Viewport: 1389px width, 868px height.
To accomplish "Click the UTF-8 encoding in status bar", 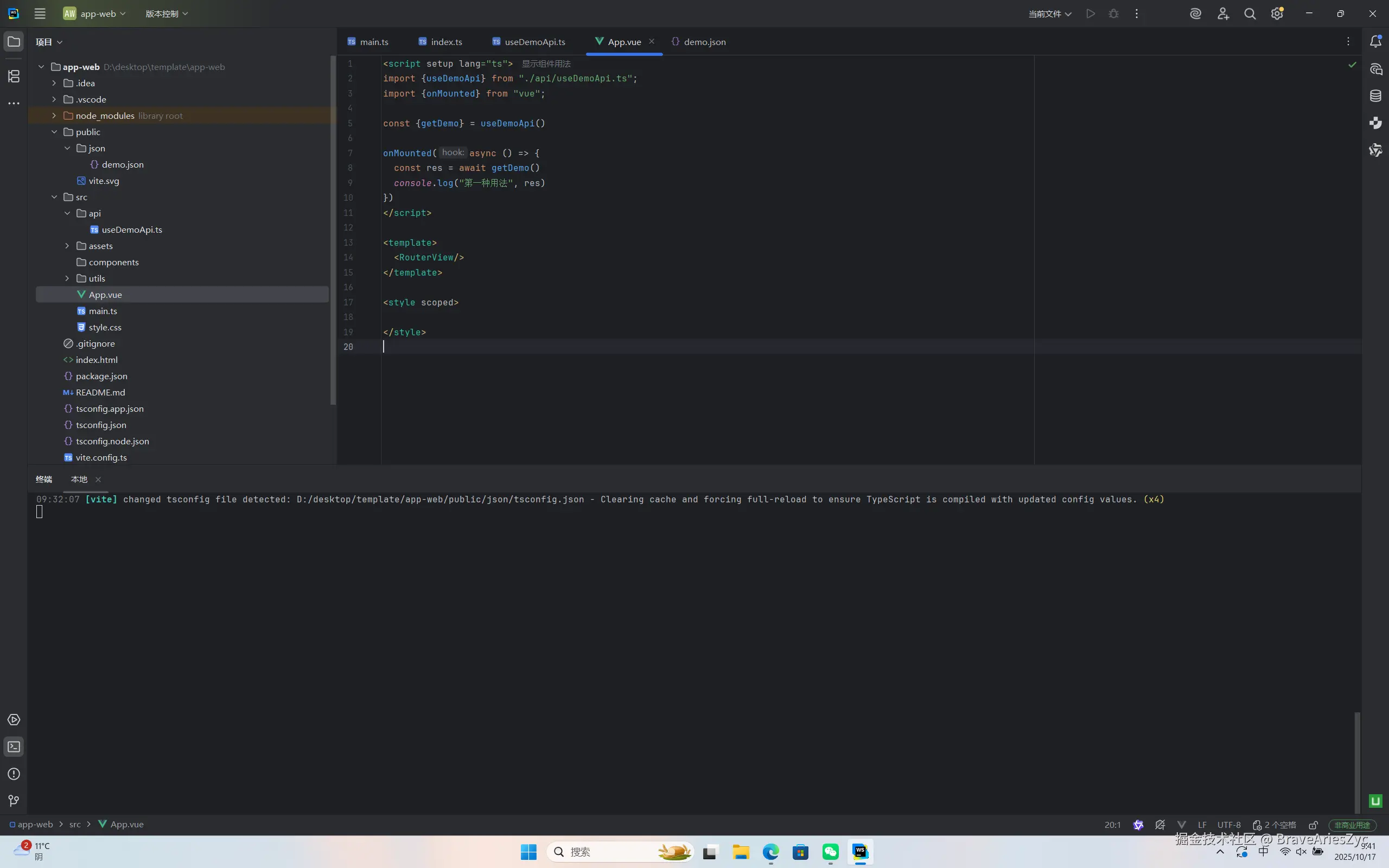I will tap(1229, 825).
